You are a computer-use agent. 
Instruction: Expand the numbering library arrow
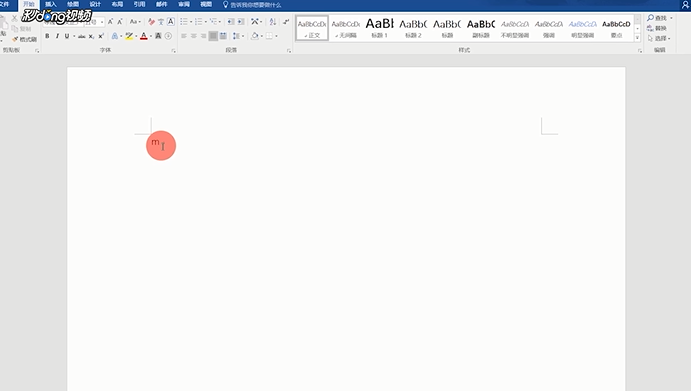point(205,22)
